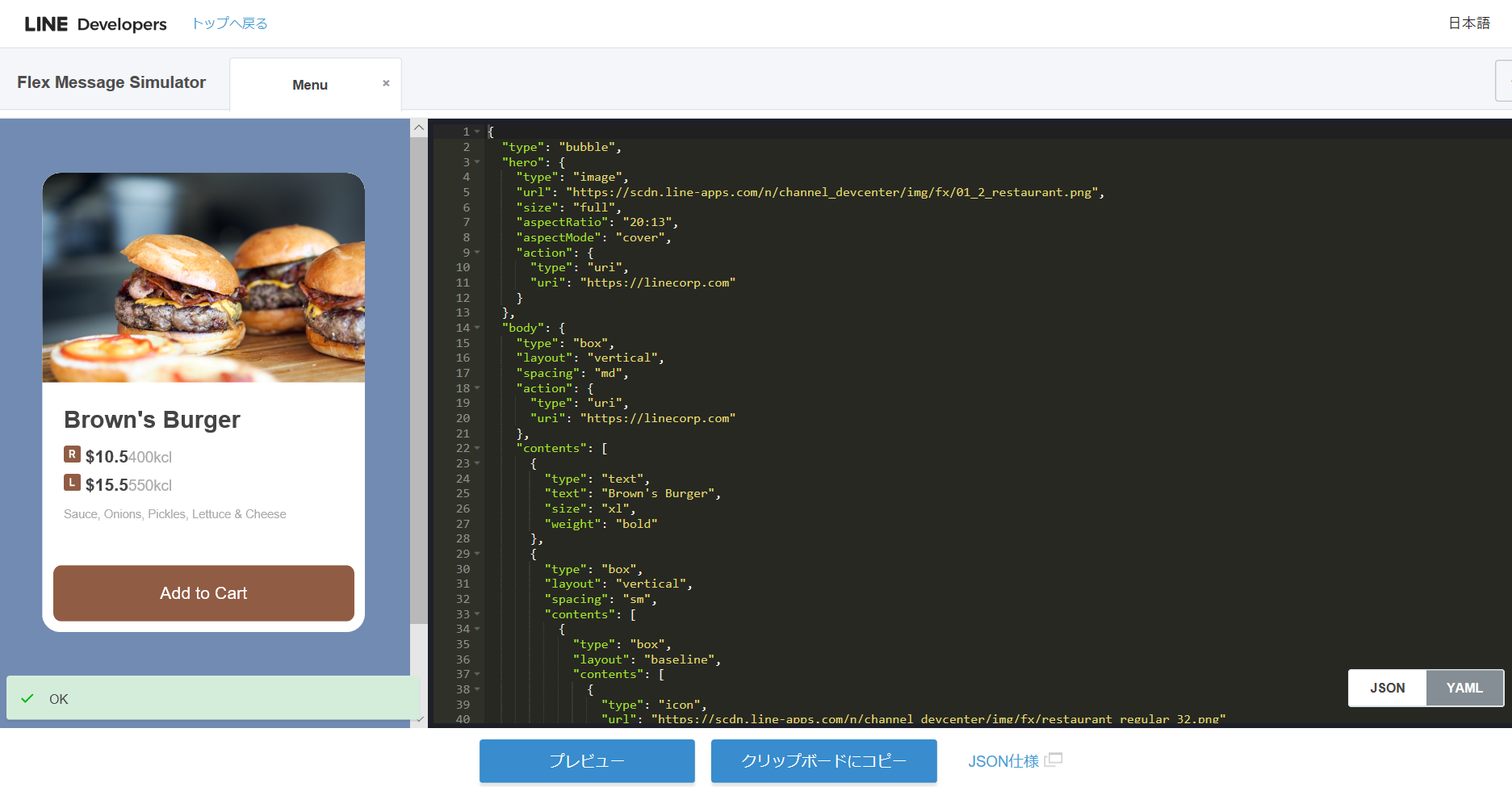This screenshot has height=787, width=1512.
Task: Collapse the body block at line 14
Action: click(477, 328)
